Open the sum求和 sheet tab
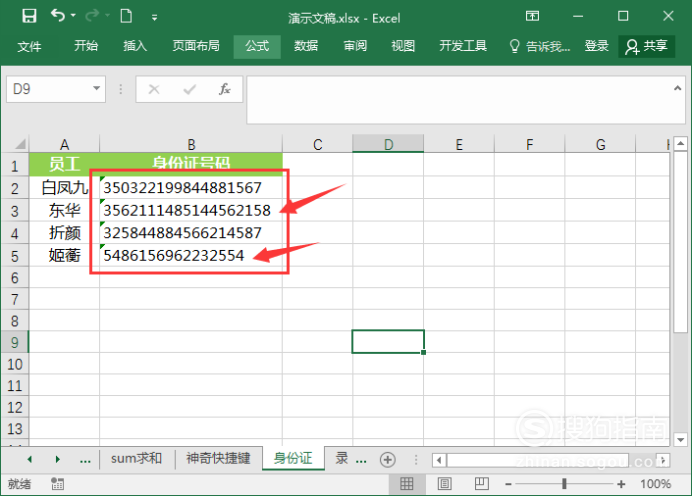This screenshot has height=496, width=692. click(136, 458)
